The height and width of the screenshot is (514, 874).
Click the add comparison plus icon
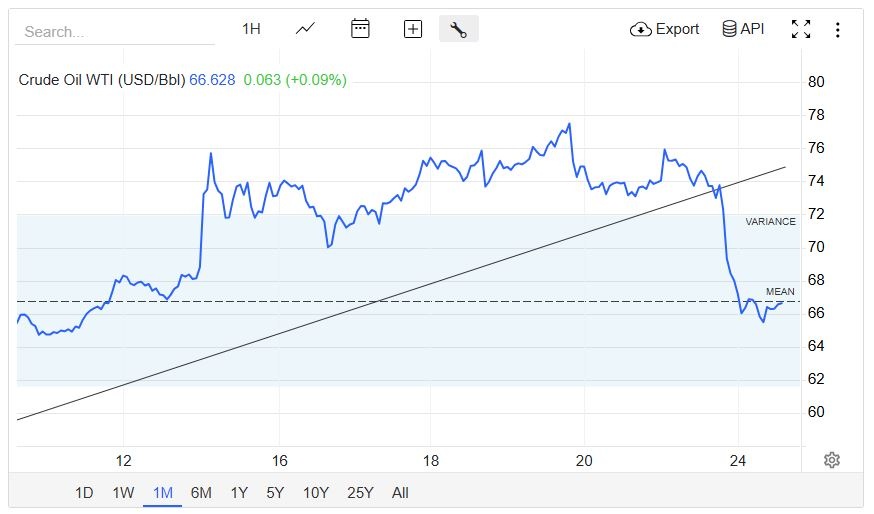(x=413, y=29)
